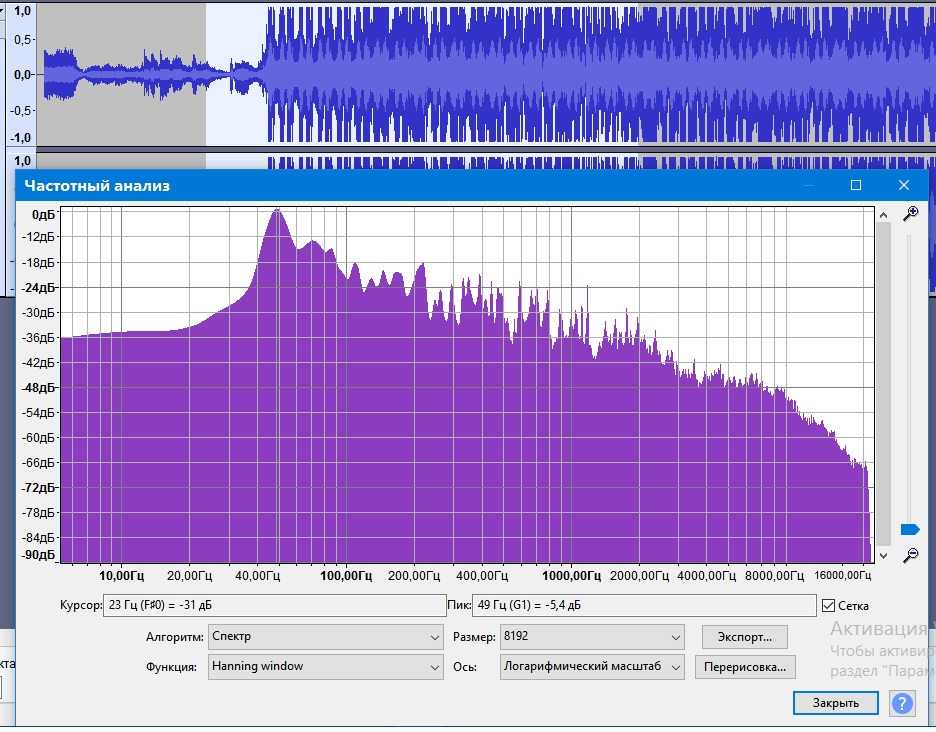Open the Алгоритм dropdown showing Спектр
The width and height of the screenshot is (936, 732).
[x=325, y=637]
